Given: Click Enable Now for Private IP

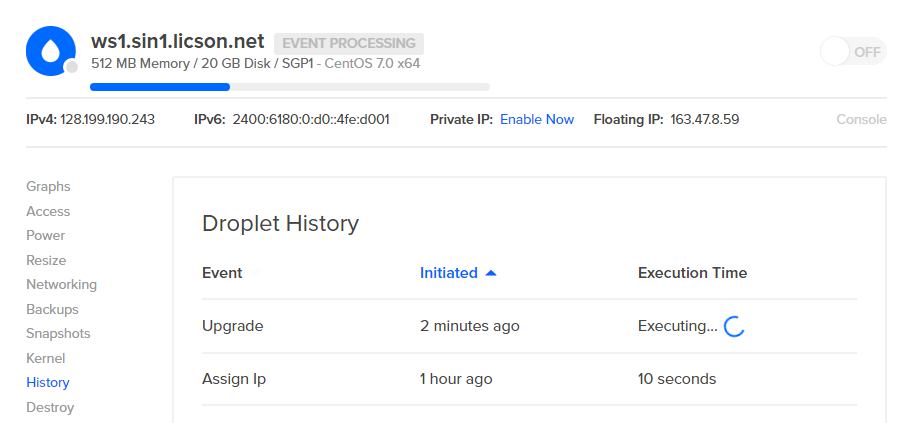Looking at the screenshot, I should (x=537, y=119).
